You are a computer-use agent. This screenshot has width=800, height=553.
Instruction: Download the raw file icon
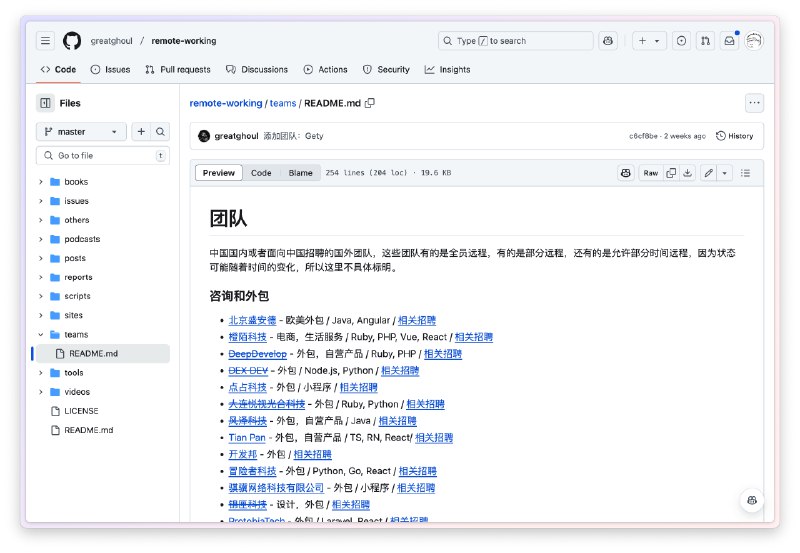pyautogui.click(x=687, y=173)
